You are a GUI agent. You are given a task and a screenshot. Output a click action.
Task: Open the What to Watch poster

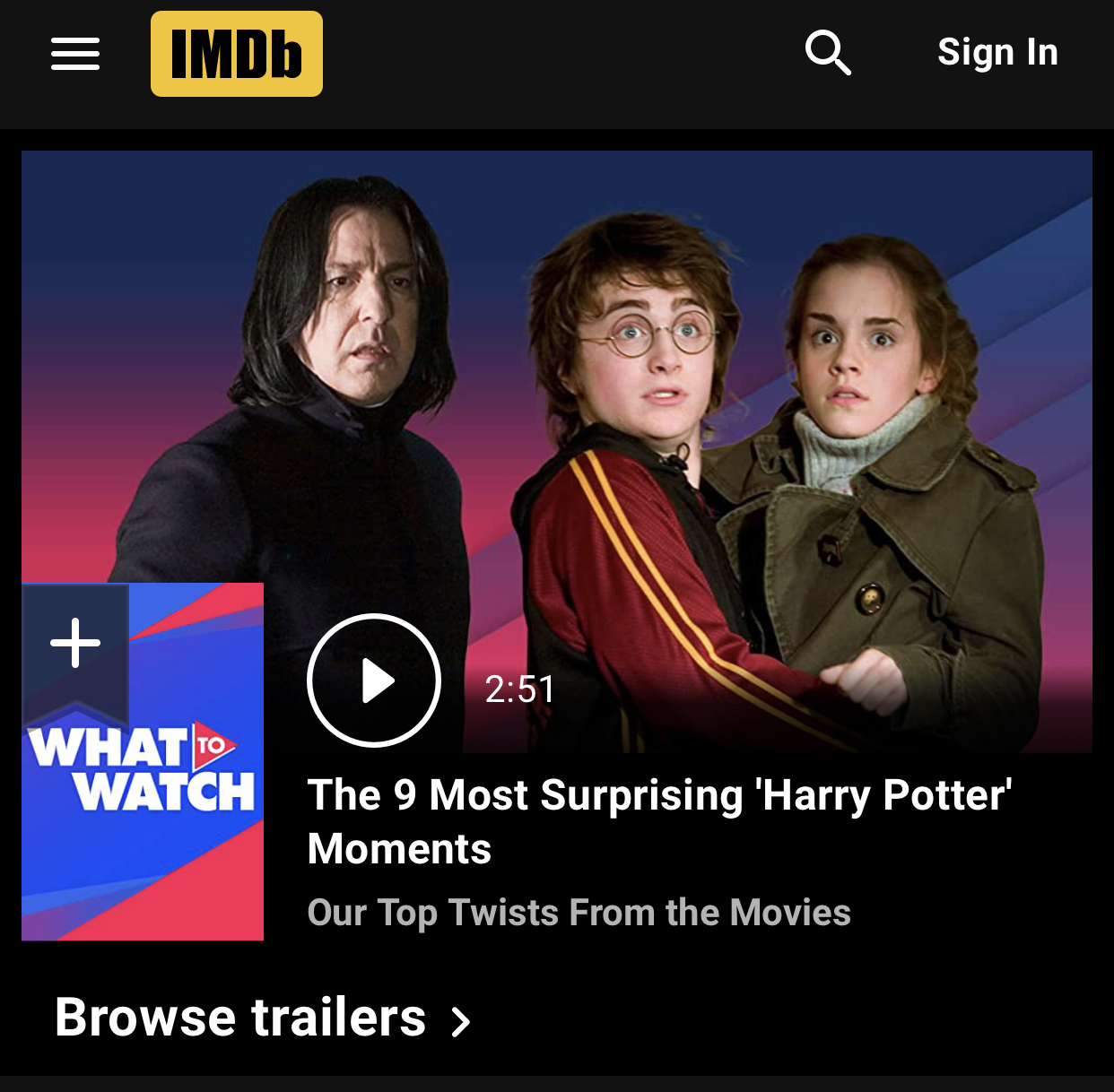click(x=143, y=762)
